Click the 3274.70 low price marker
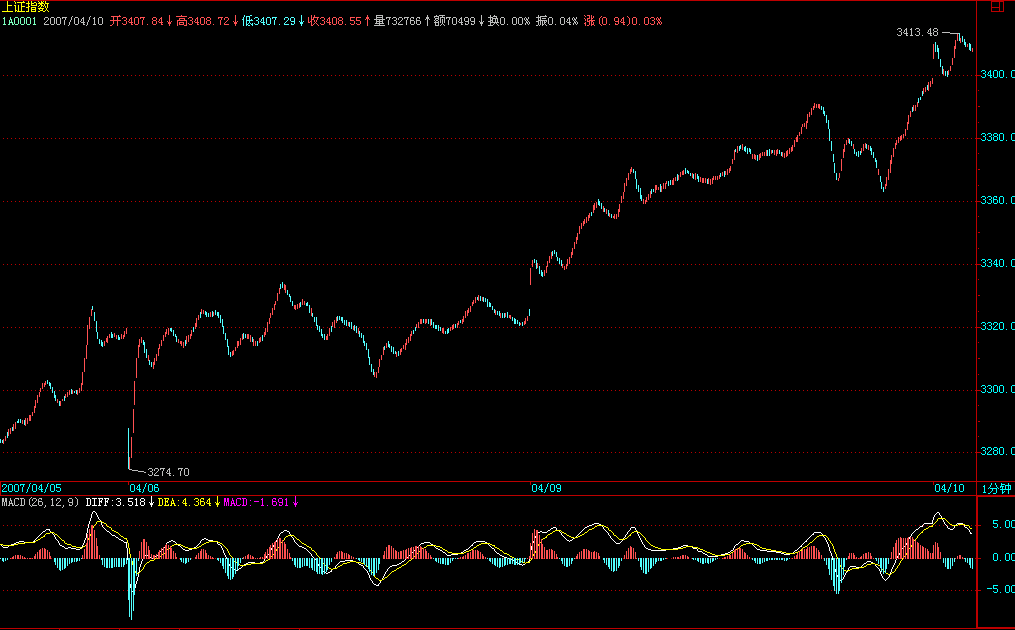Image resolution: width=1015 pixels, height=630 pixels. pos(168,472)
